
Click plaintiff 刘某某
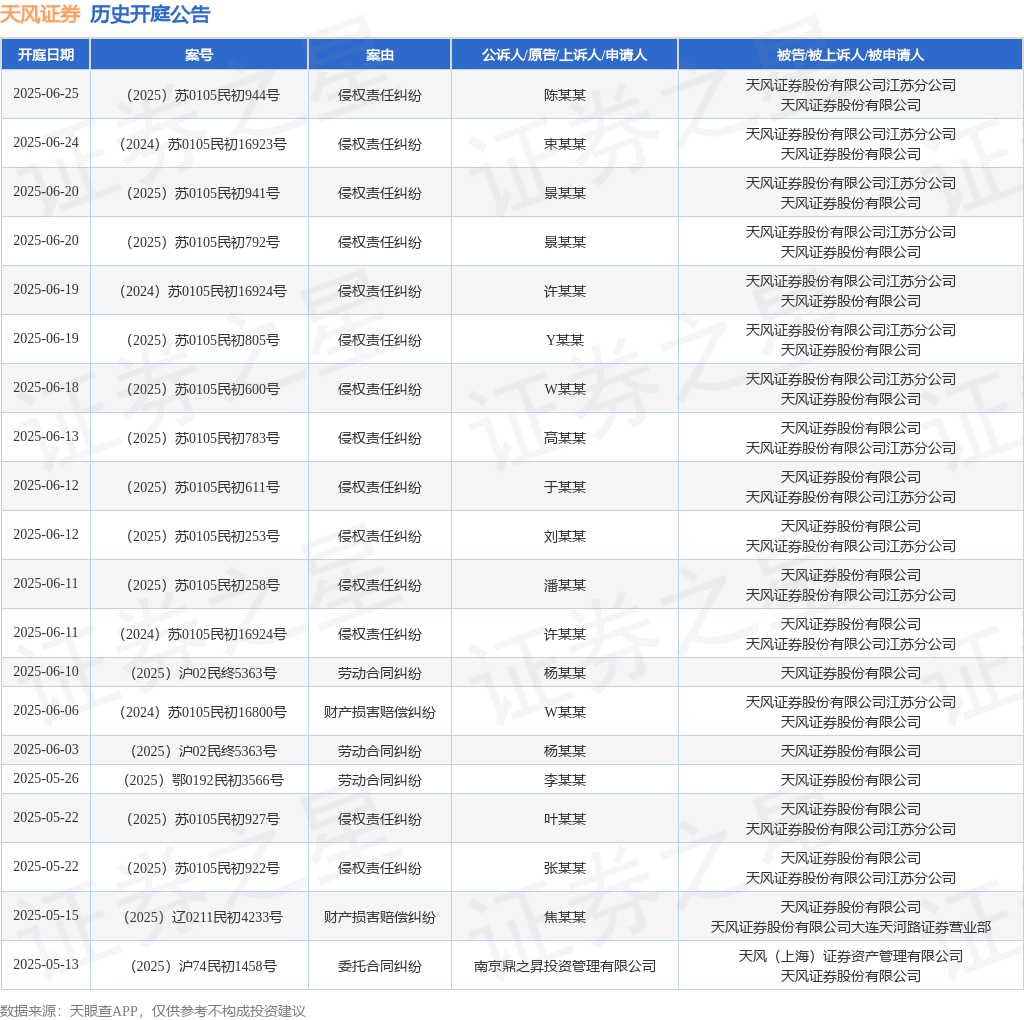pyautogui.click(x=565, y=536)
